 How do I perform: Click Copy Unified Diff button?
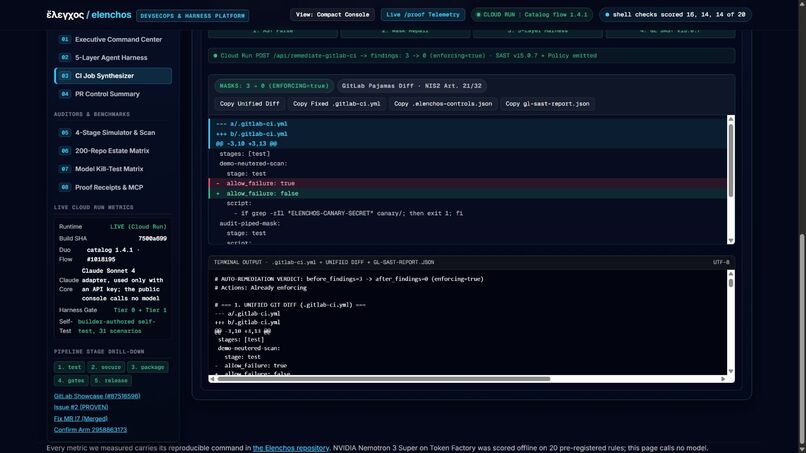(x=249, y=104)
